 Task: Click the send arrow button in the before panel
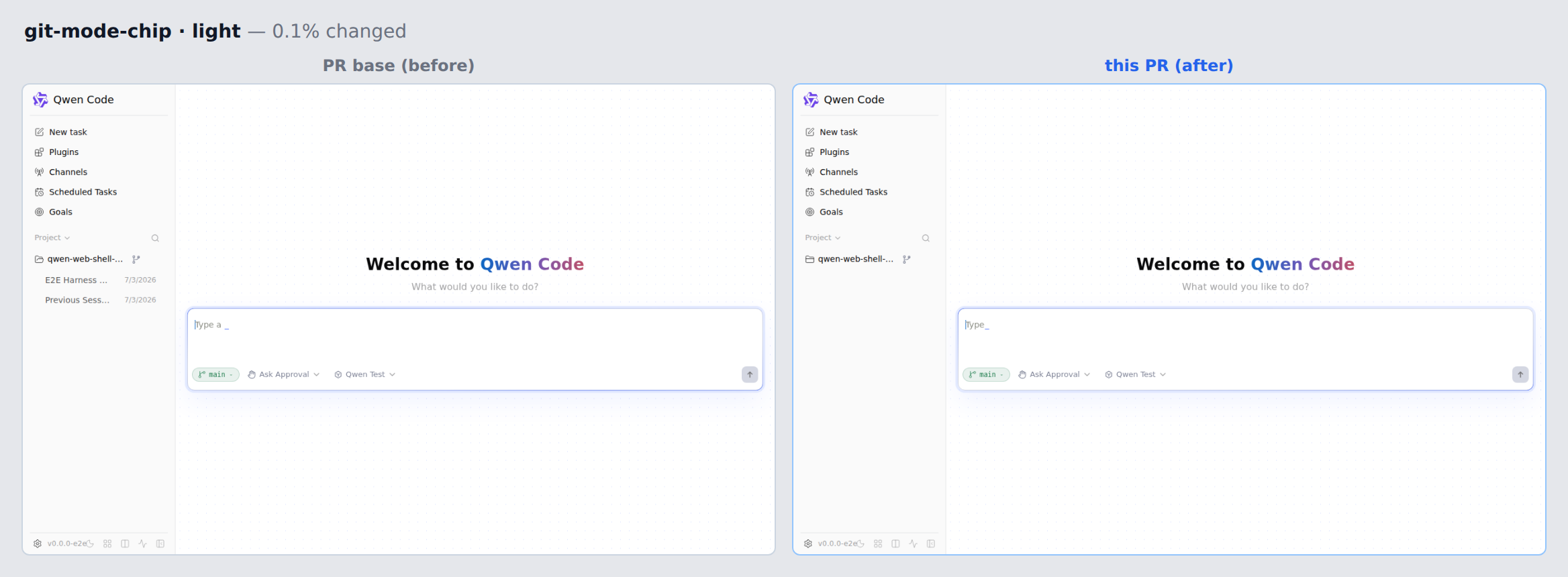[750, 374]
